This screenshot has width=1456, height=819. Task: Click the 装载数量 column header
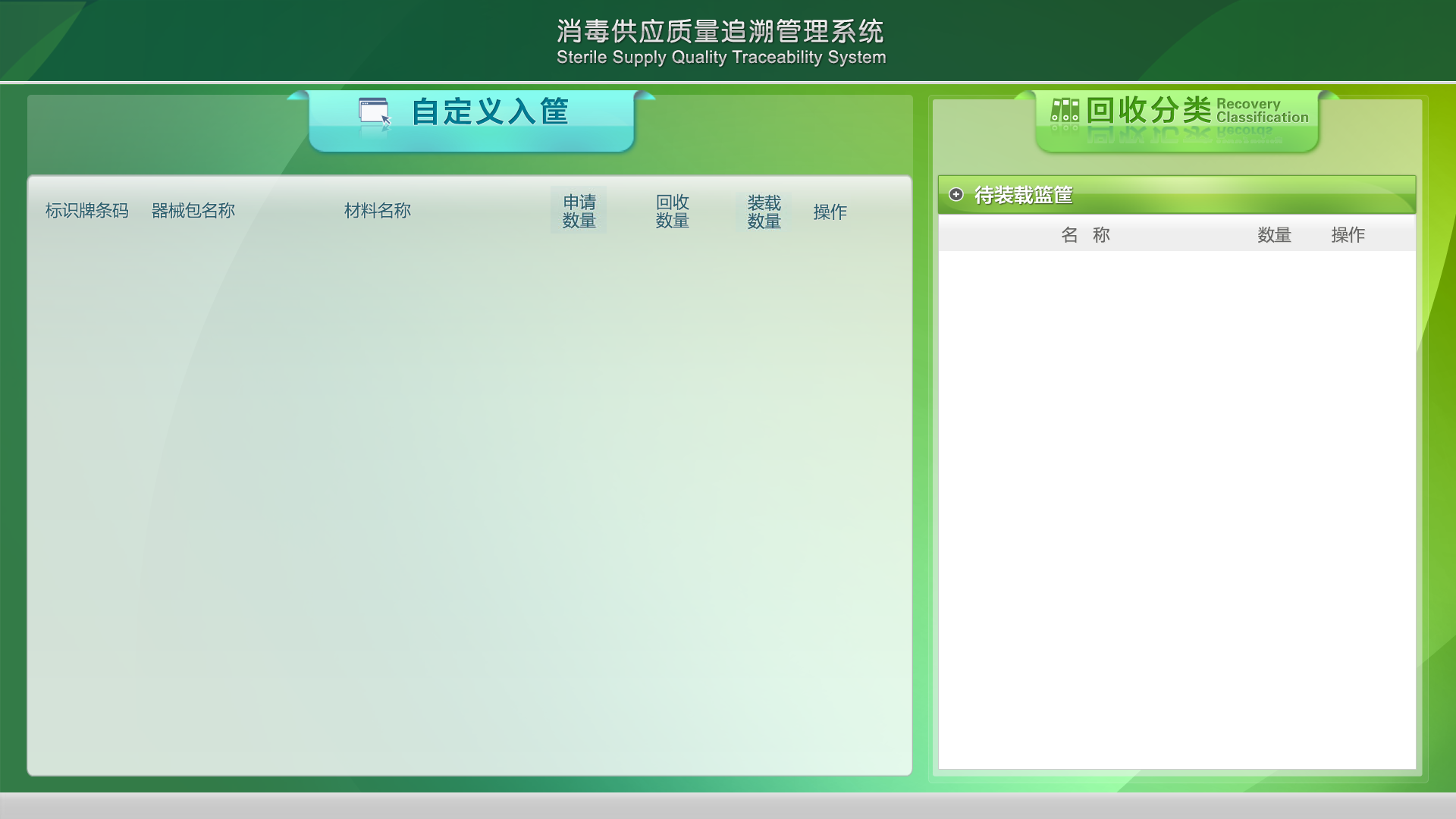[x=764, y=212]
